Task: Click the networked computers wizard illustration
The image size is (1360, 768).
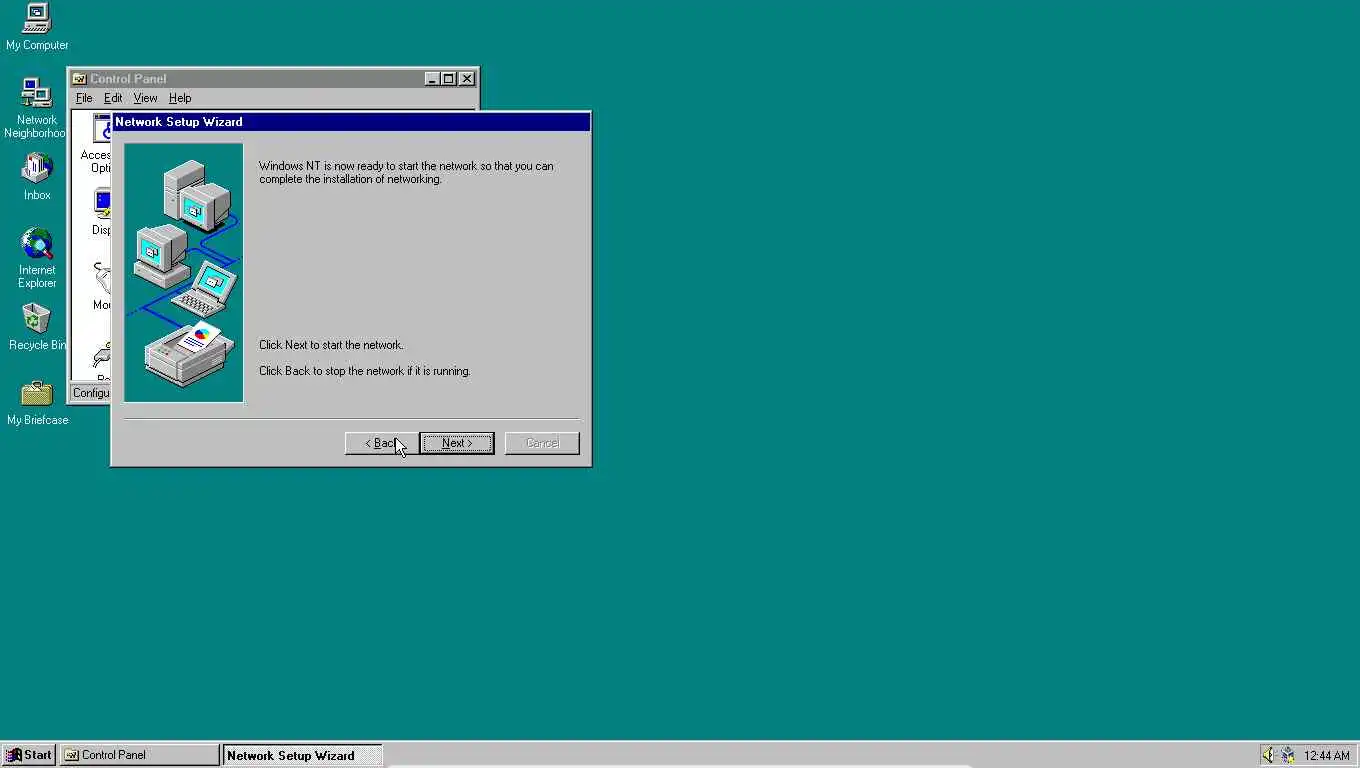Action: (x=184, y=272)
